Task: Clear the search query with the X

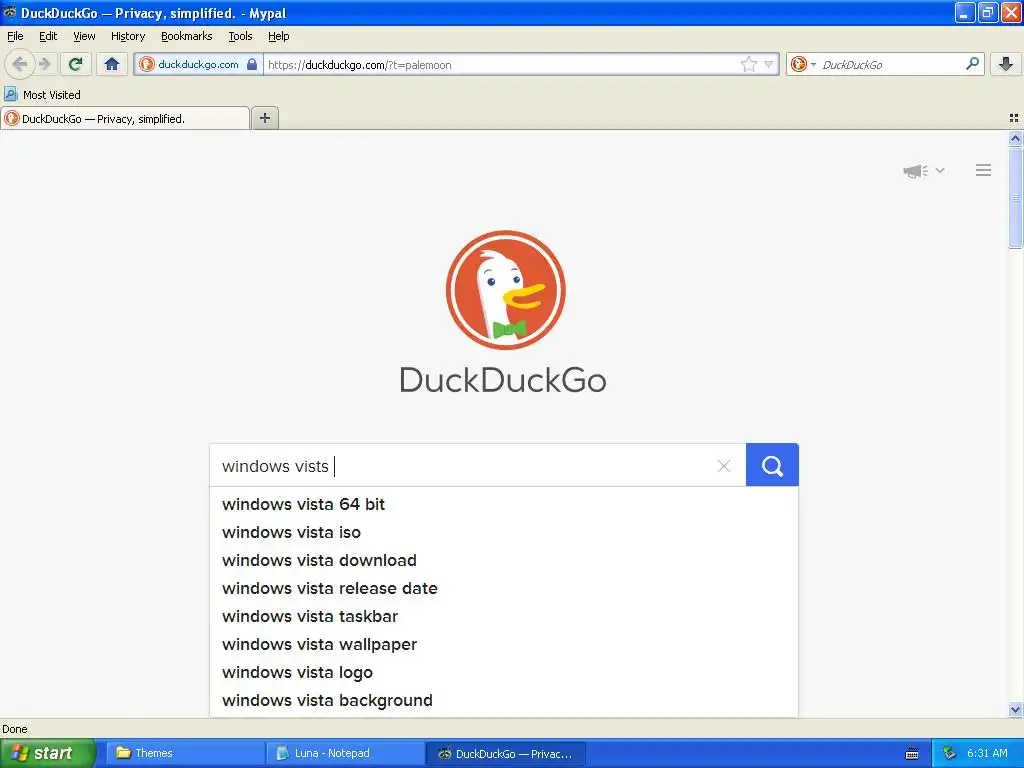Action: (x=724, y=466)
